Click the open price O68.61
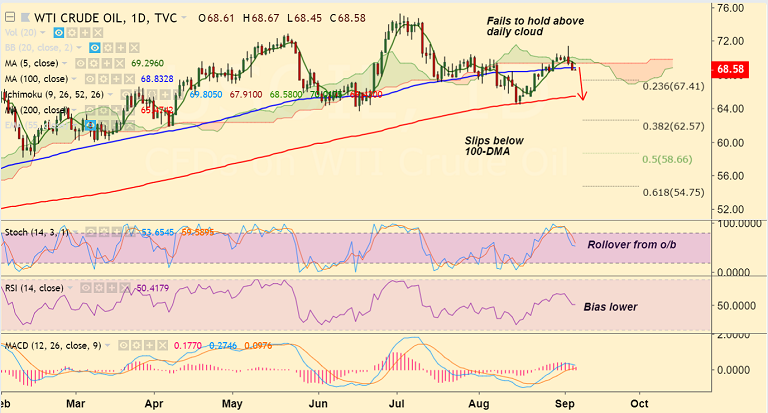The image size is (768, 413). pos(216,18)
